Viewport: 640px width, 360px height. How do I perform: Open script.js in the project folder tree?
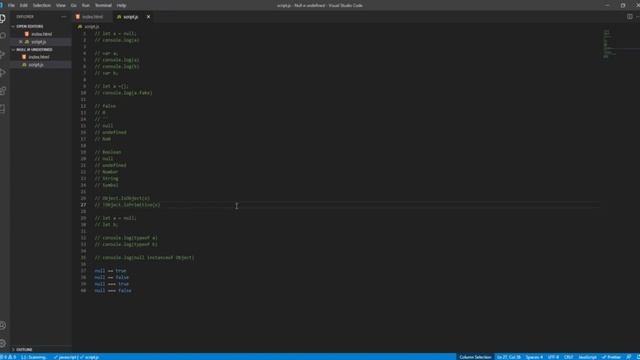tap(36, 65)
